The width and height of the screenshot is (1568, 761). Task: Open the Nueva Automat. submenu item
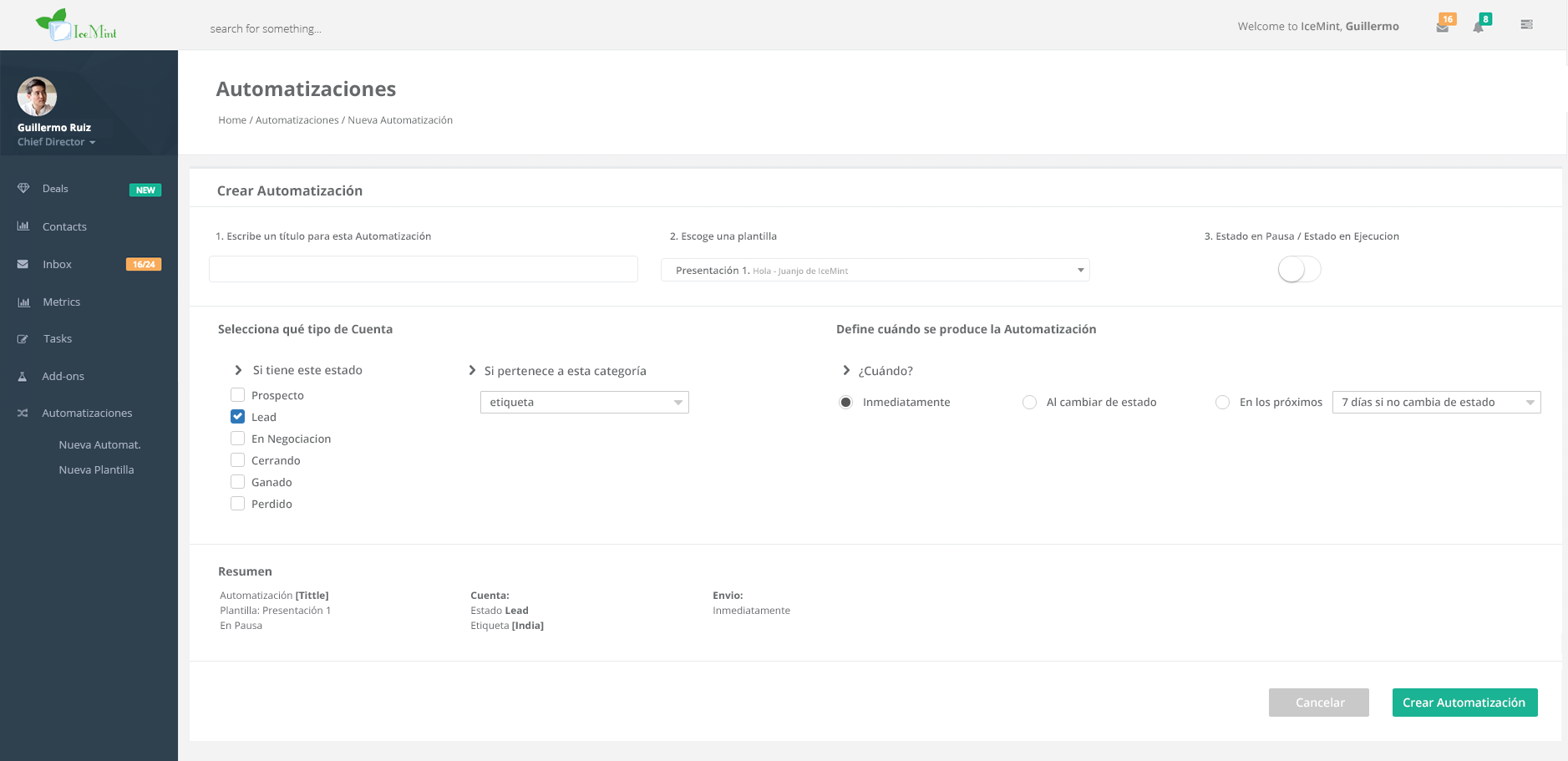coord(99,445)
